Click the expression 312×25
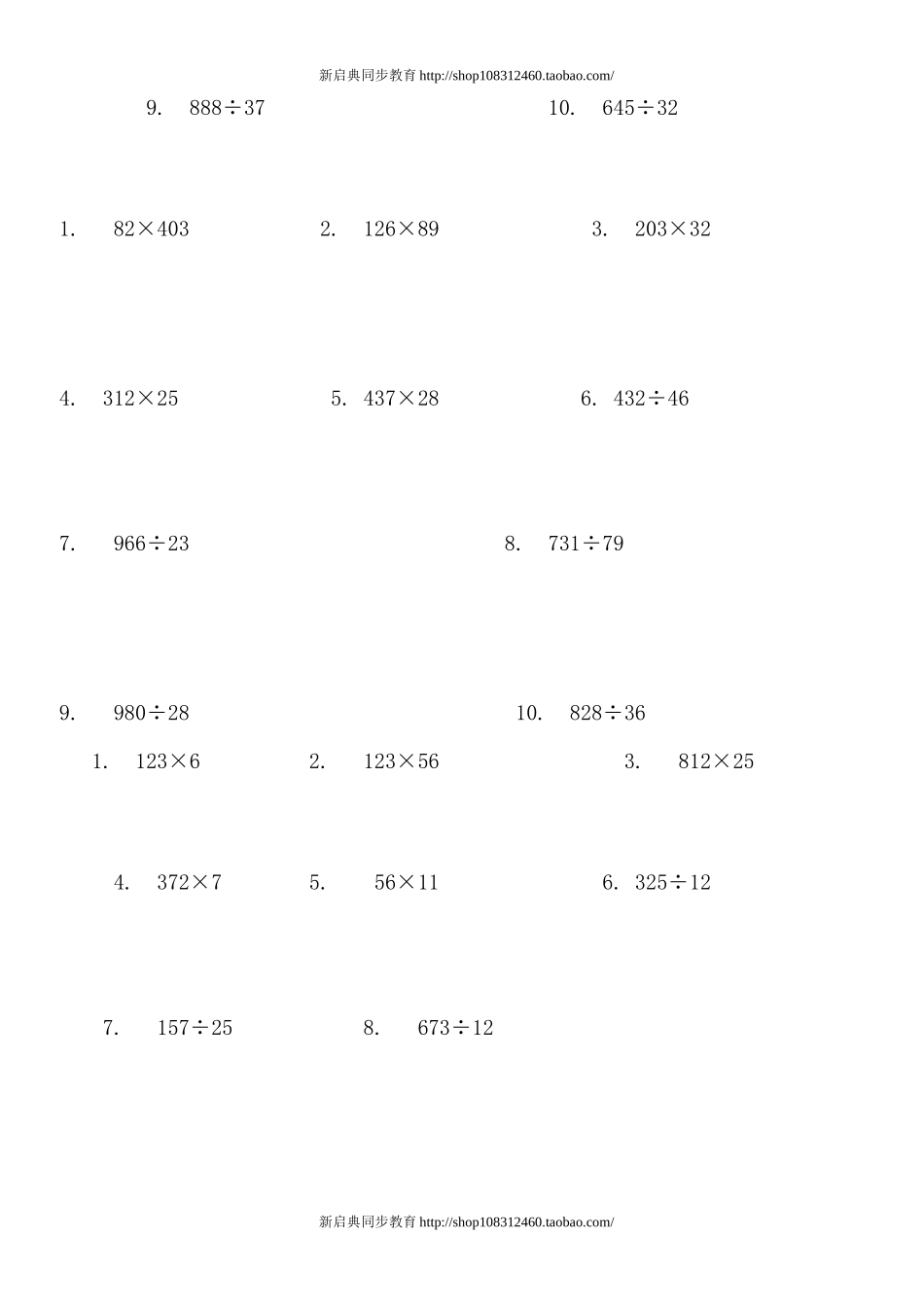924x1307 pixels. pos(141,399)
